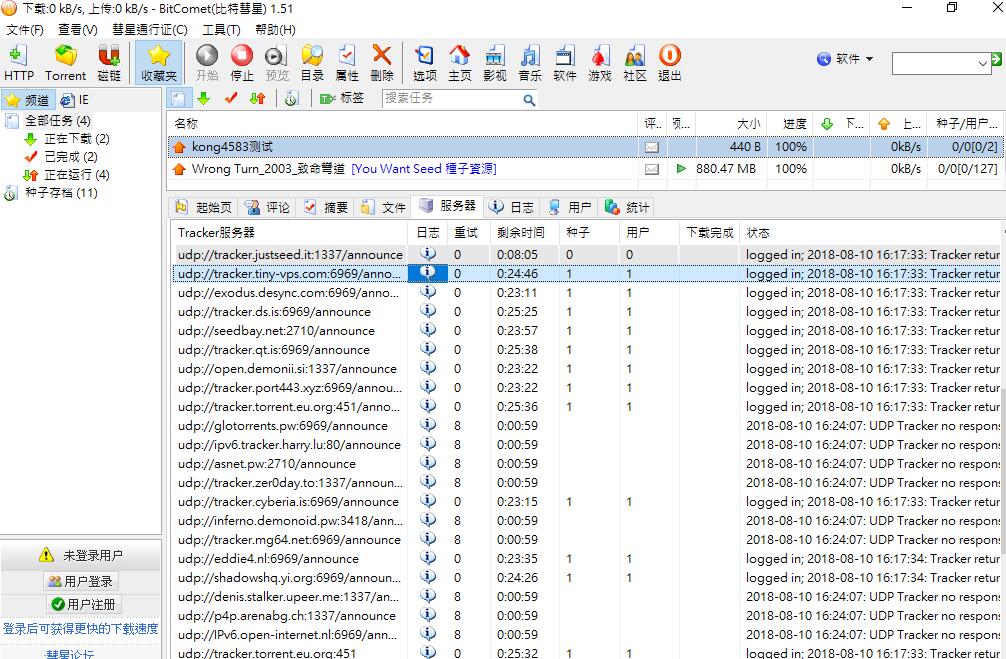The width and height of the screenshot is (1006, 659).
Task: Select 种子存档 (11) tree item
Action: tap(61, 193)
